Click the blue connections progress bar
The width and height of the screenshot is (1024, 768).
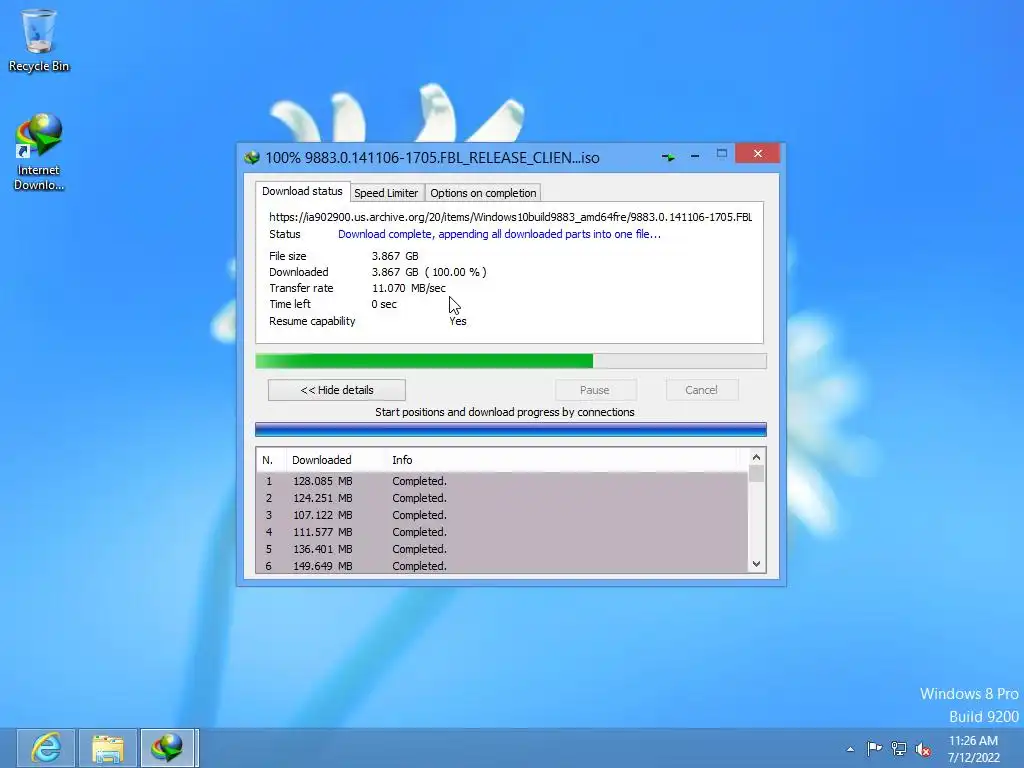pos(511,429)
